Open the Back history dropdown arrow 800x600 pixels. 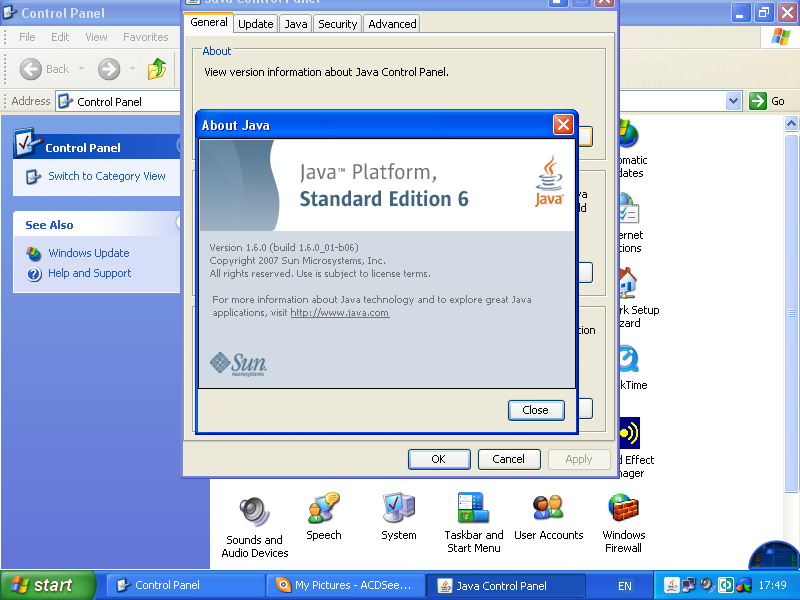pyautogui.click(x=81, y=68)
